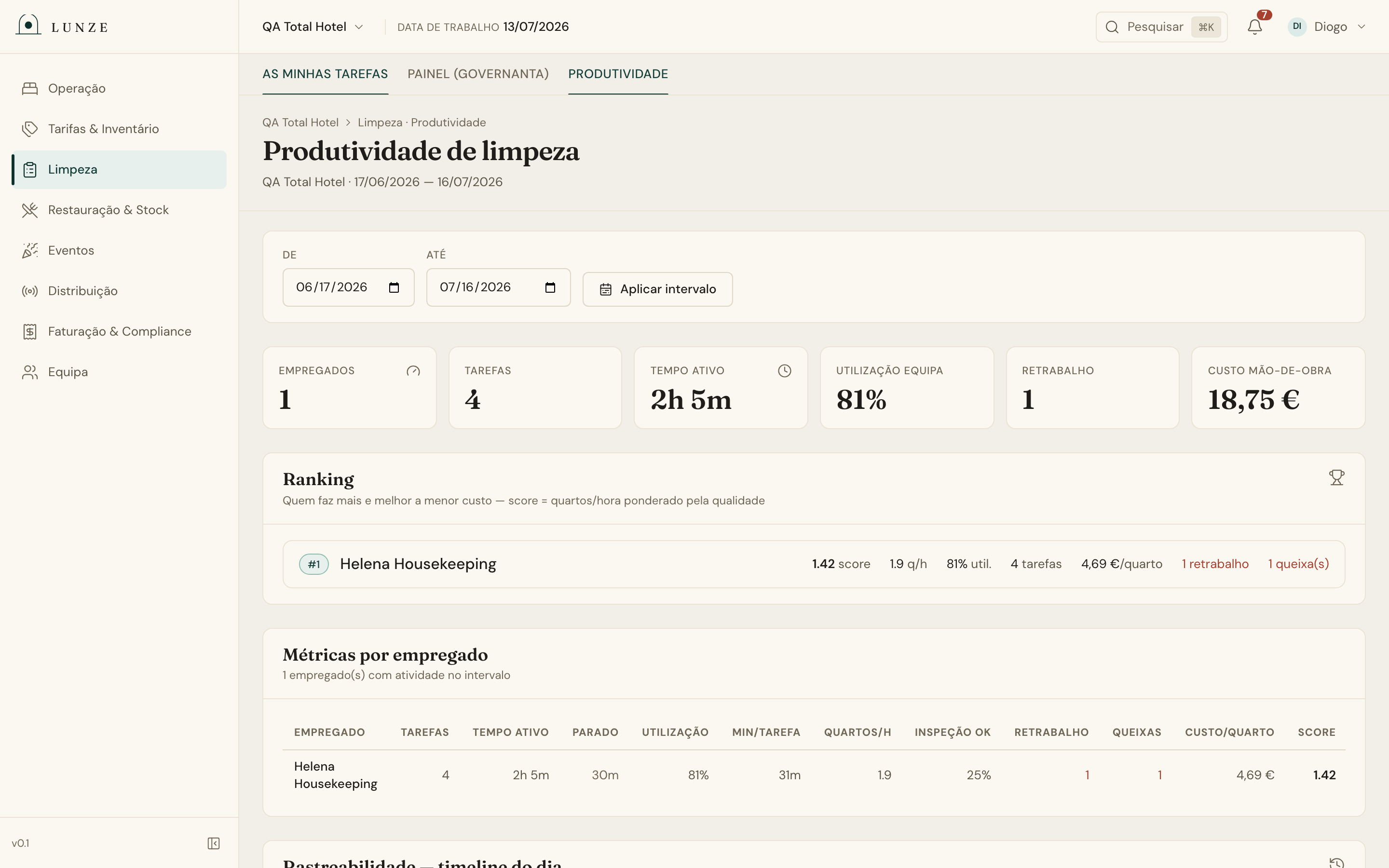
Task: Click the Inspeção OK column header
Action: [953, 732]
